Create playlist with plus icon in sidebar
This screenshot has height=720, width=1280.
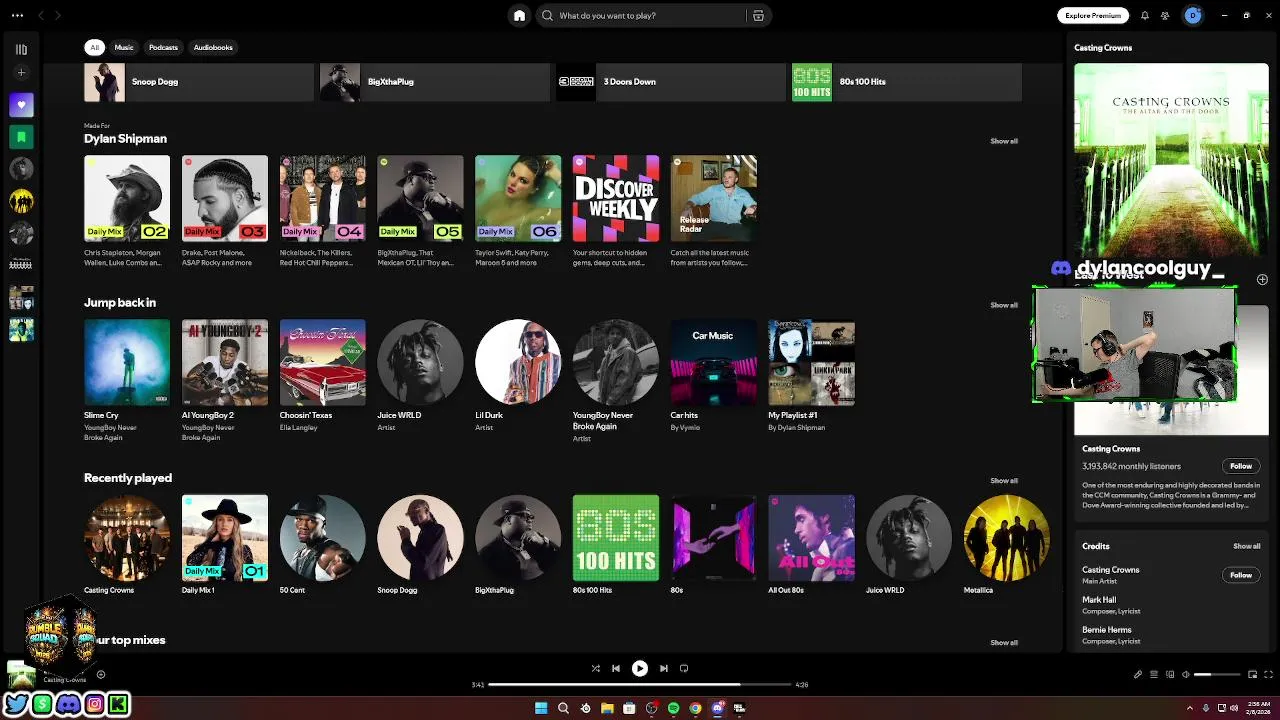point(21,73)
